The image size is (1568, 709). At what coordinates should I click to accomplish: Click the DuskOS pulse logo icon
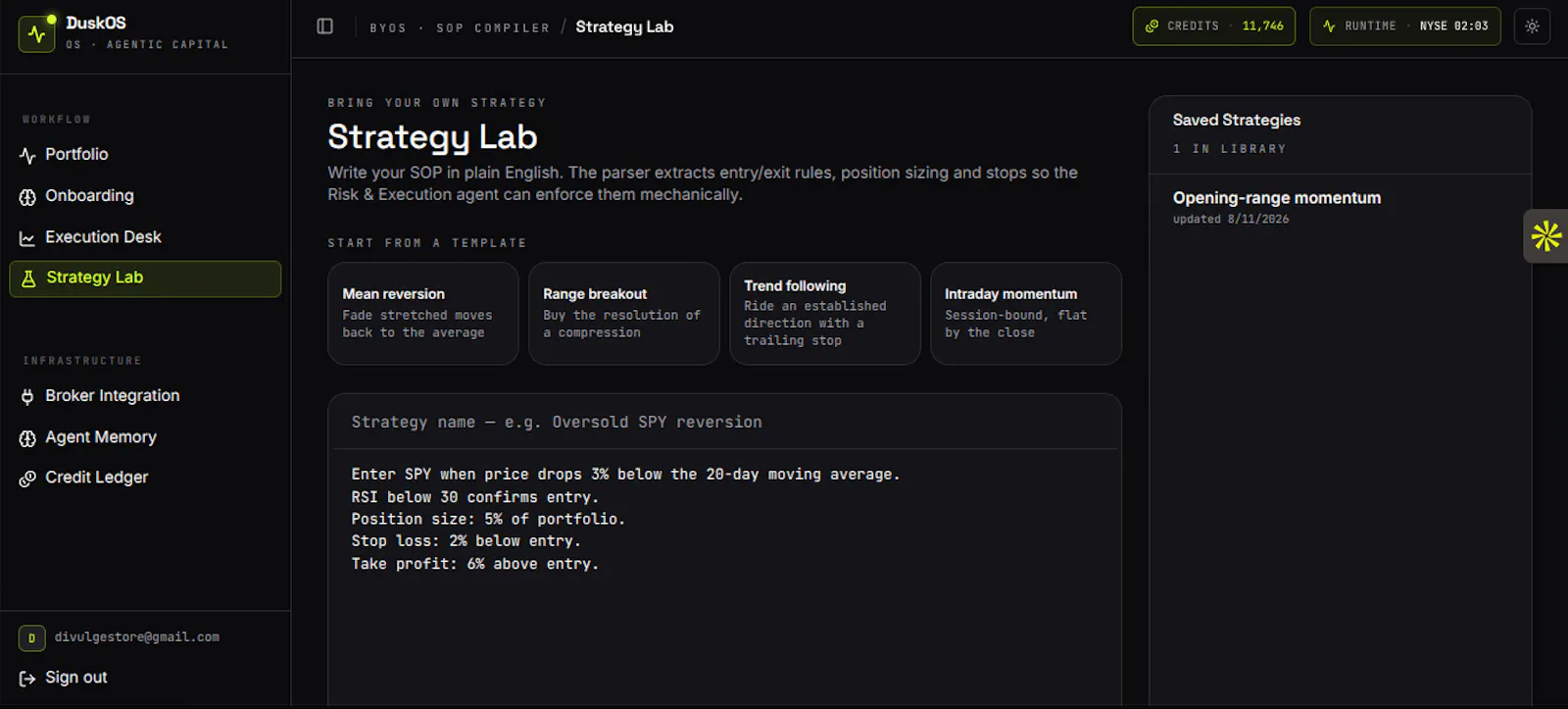(36, 34)
